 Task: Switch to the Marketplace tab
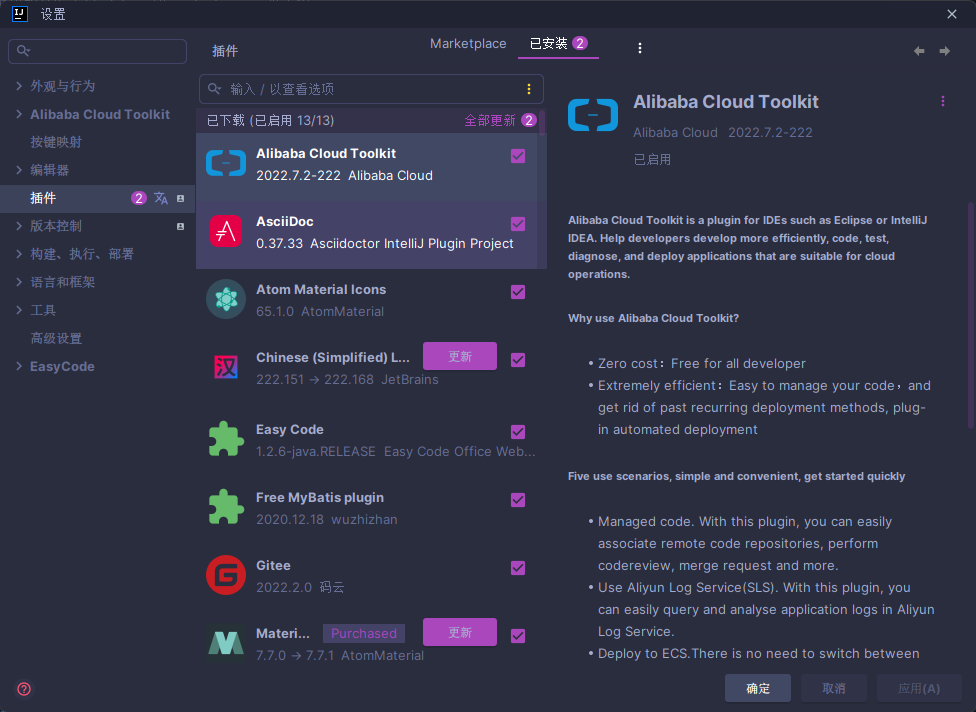468,44
